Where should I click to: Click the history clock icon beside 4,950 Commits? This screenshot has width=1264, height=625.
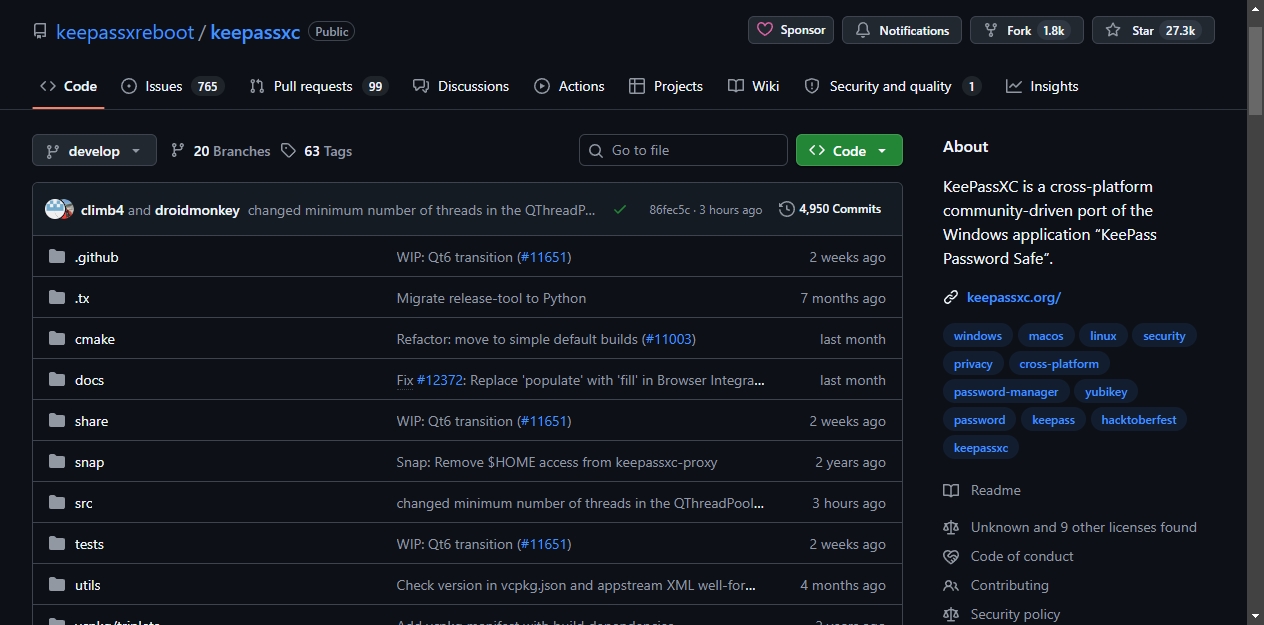pos(787,209)
